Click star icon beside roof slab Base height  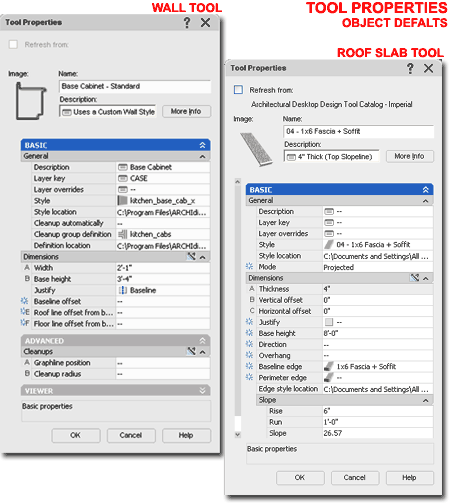tap(249, 333)
